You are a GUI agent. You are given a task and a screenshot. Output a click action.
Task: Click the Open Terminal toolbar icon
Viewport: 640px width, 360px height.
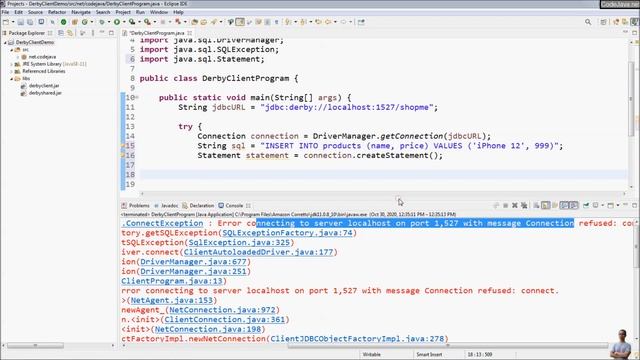pyautogui.click(x=41, y=22)
